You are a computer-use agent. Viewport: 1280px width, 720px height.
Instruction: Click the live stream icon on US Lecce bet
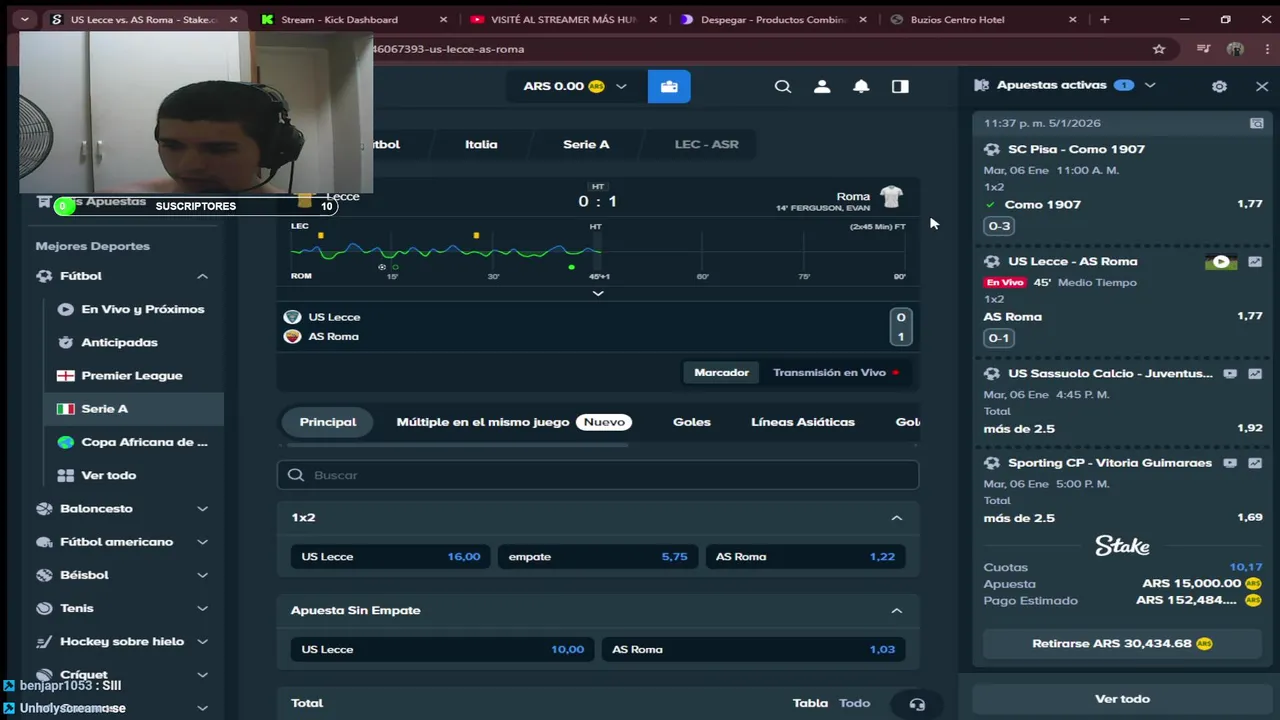(1221, 262)
